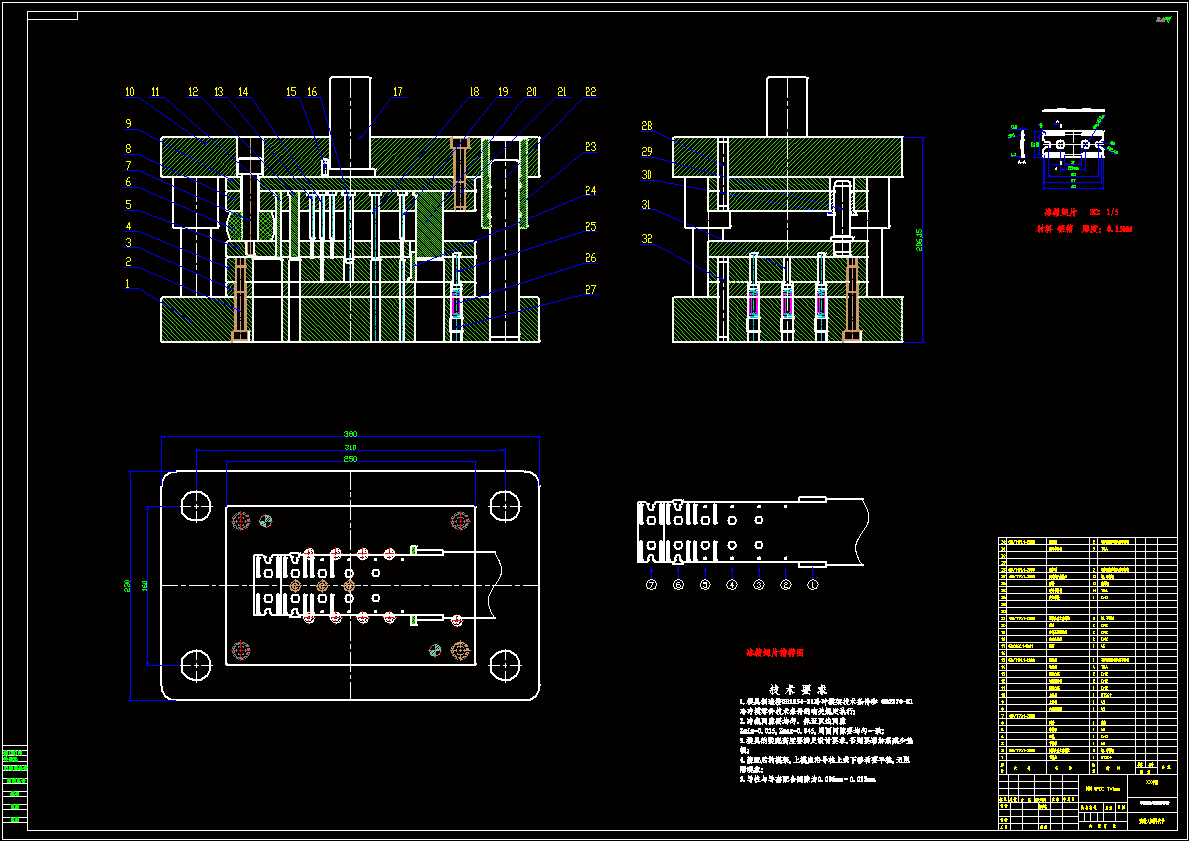Viewport: 1189px width, 841px height.
Task: Select part callout number 10
Action: click(130, 93)
